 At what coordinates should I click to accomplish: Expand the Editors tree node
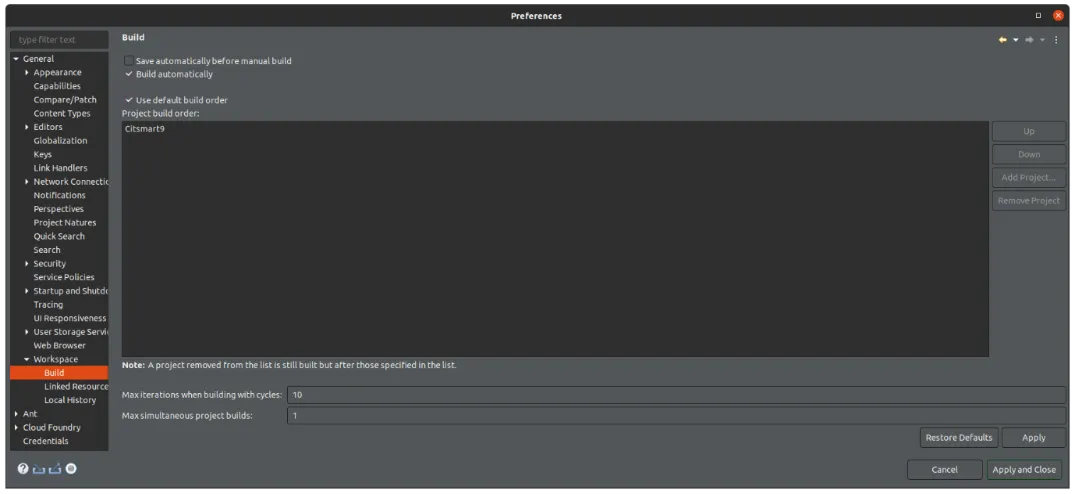[27, 127]
